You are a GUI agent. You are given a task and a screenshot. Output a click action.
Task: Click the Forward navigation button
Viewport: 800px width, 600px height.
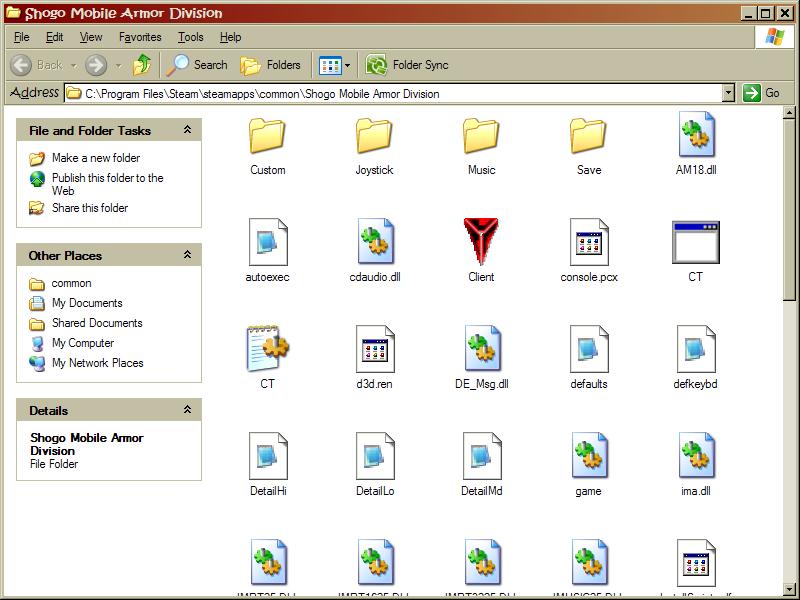pos(96,65)
